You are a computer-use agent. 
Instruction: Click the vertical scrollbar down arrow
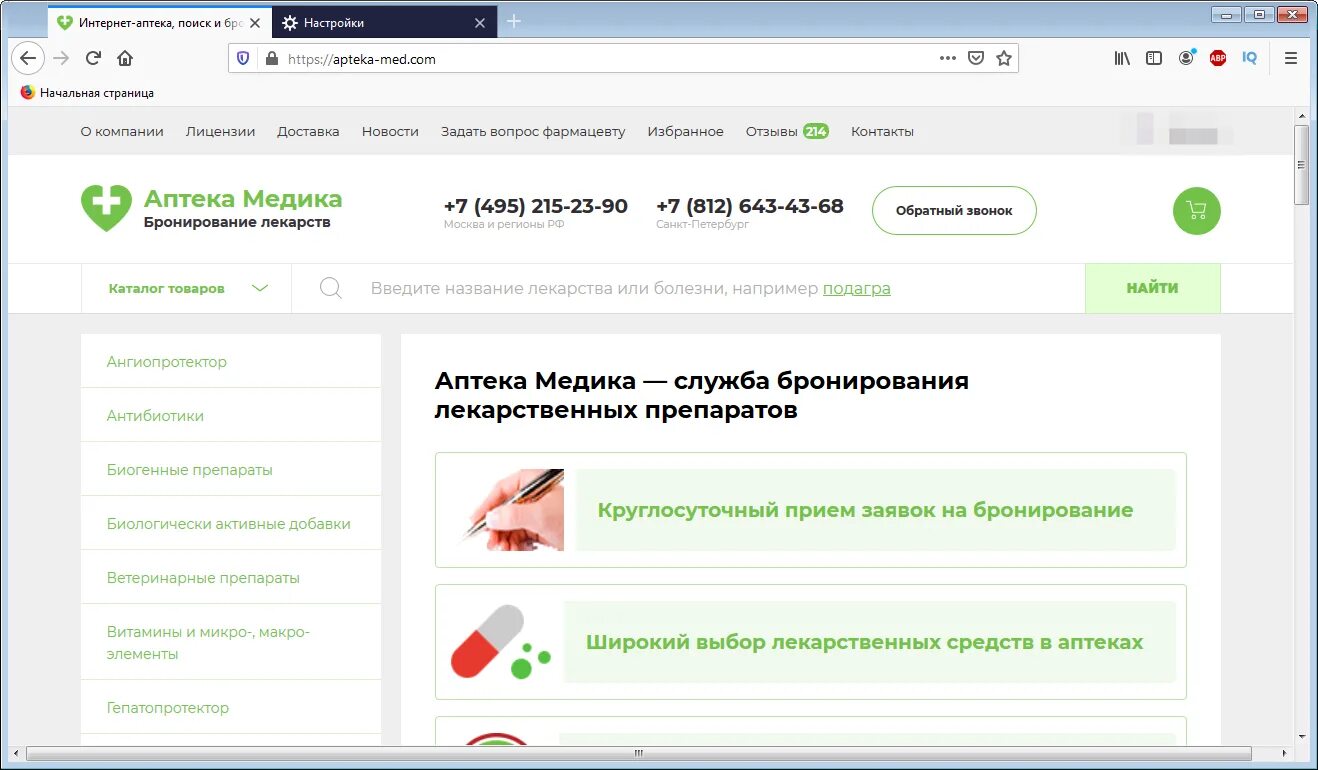pyautogui.click(x=1301, y=737)
